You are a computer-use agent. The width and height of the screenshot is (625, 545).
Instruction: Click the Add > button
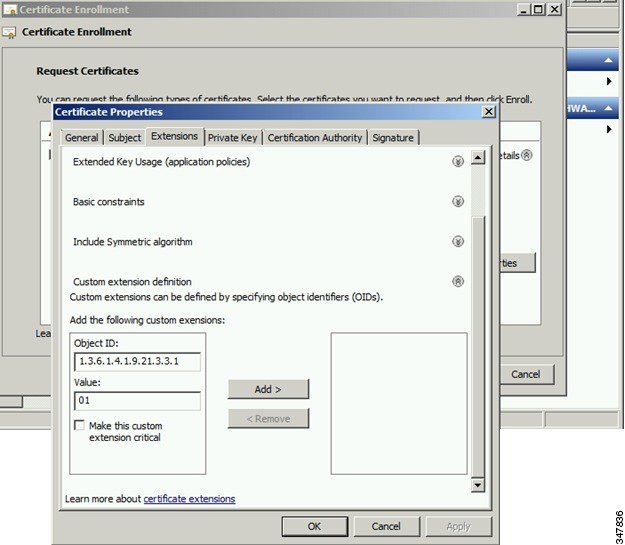pyautogui.click(x=268, y=389)
